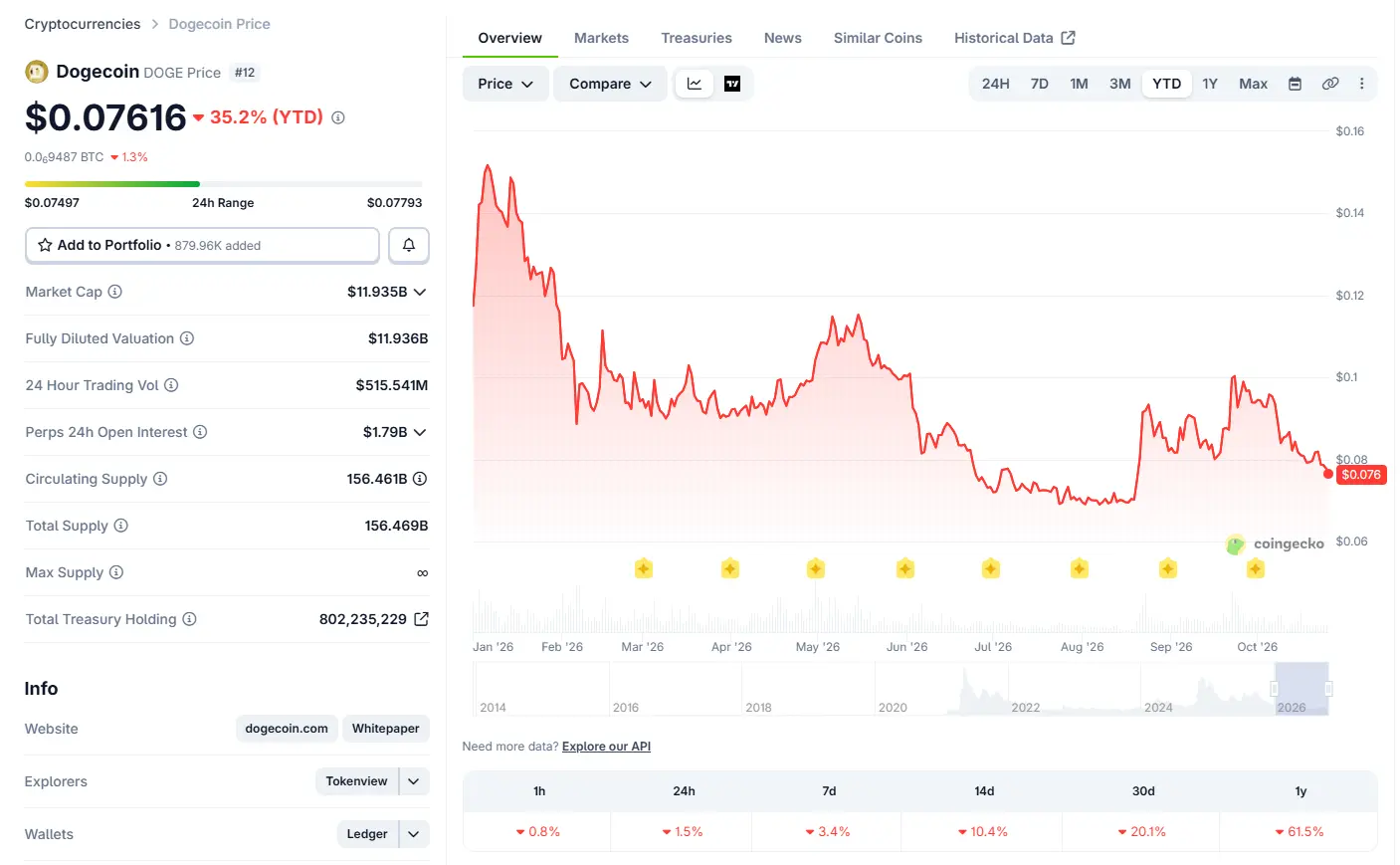Show the Total Supply info icon
Screen dimensions: 1400x865
[121, 526]
